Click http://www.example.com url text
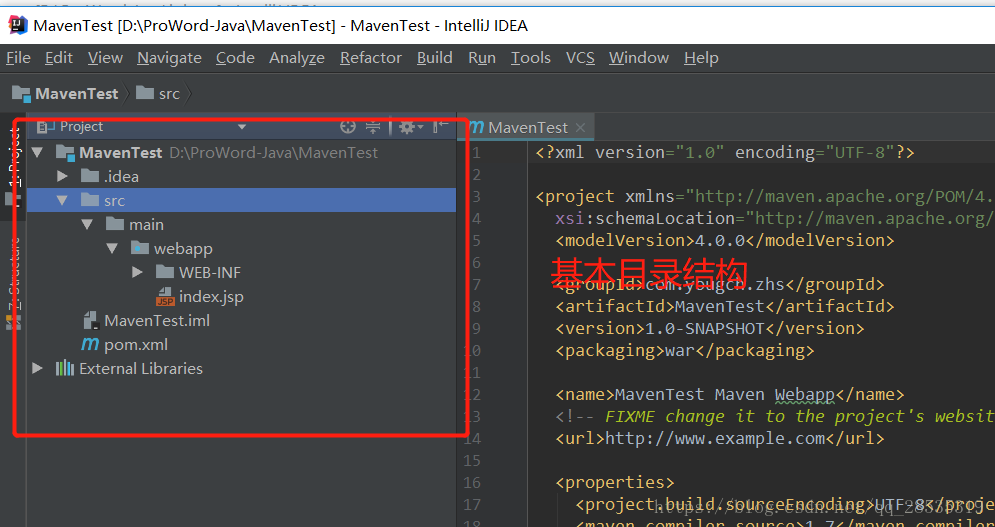995x527 pixels. [x=715, y=438]
